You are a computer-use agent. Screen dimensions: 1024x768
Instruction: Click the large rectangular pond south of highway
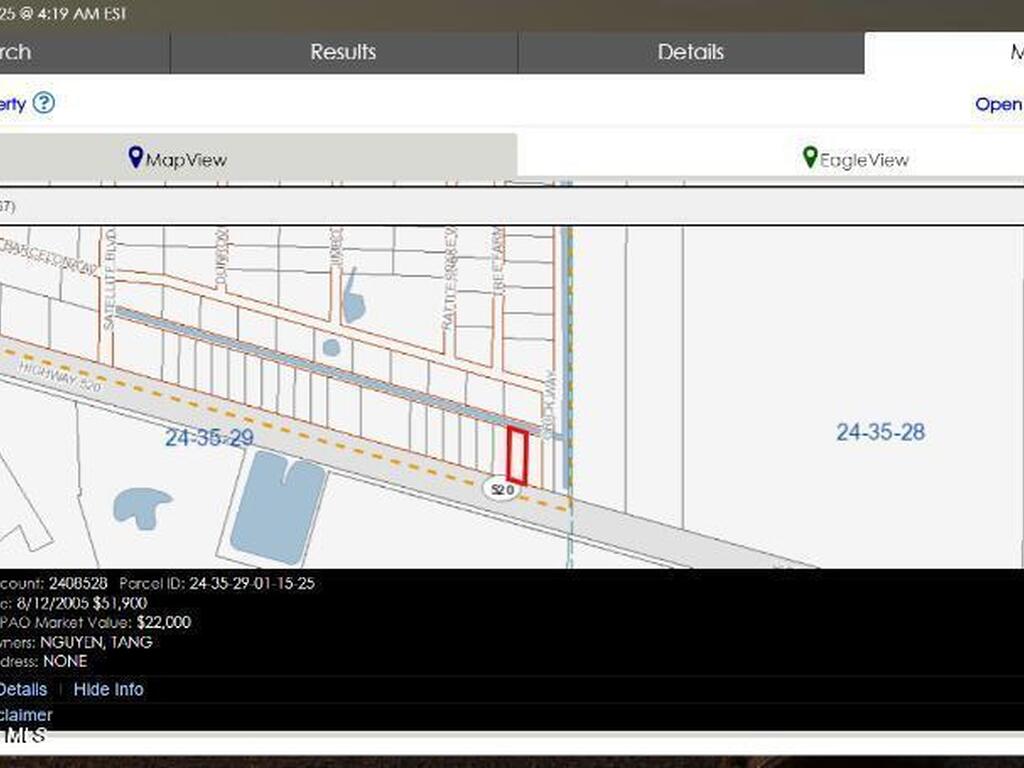(277, 507)
